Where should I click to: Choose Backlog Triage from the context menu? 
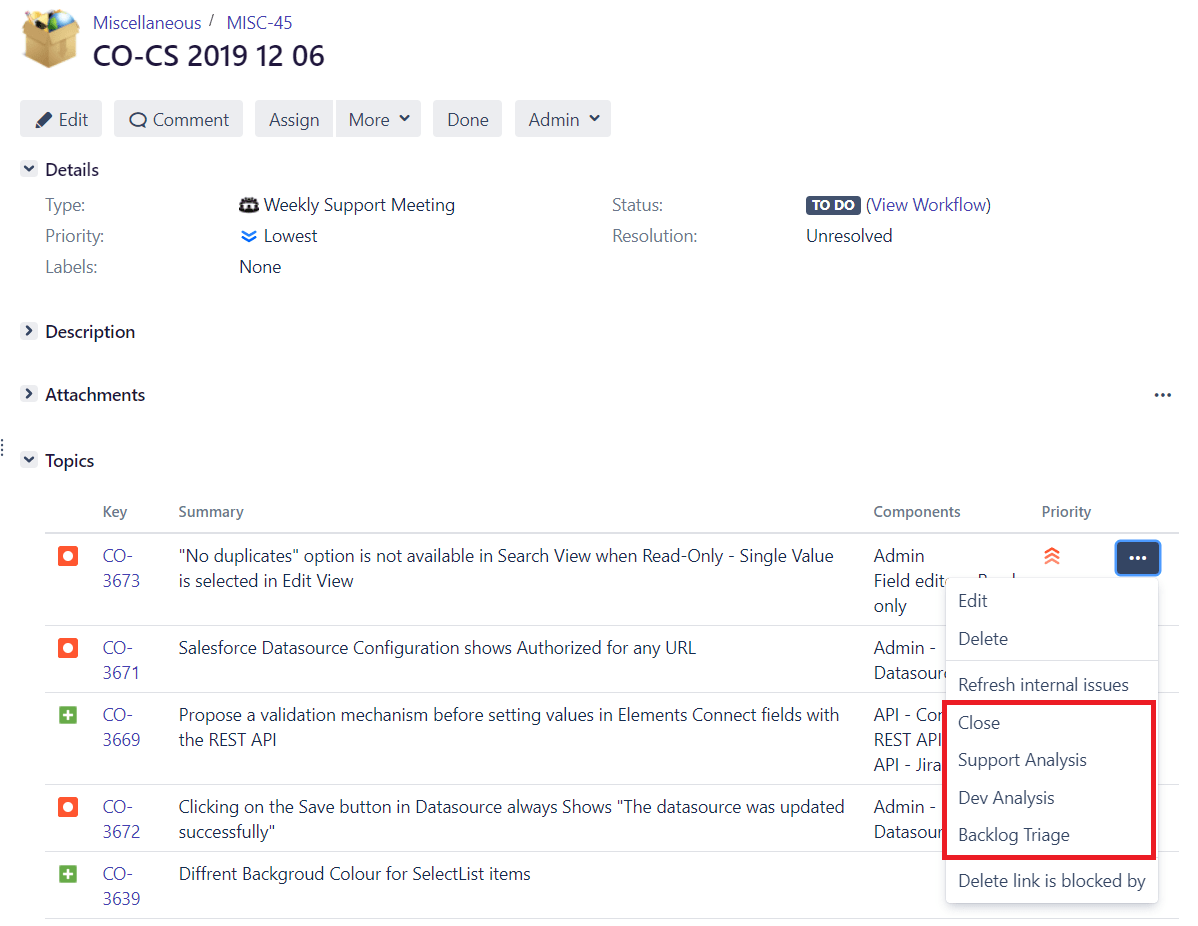tap(1013, 834)
